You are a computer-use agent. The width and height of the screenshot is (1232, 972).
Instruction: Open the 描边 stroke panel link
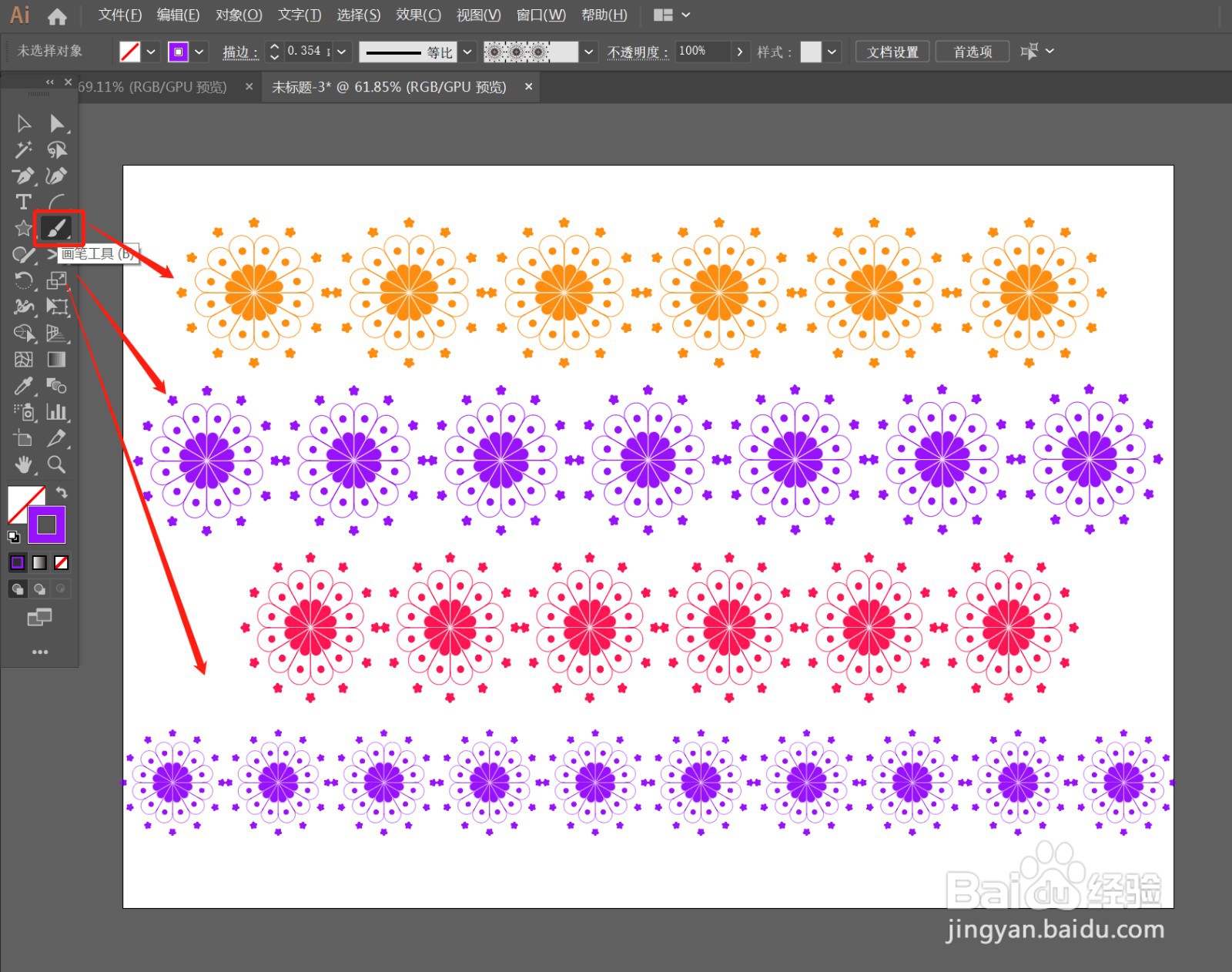(x=239, y=52)
